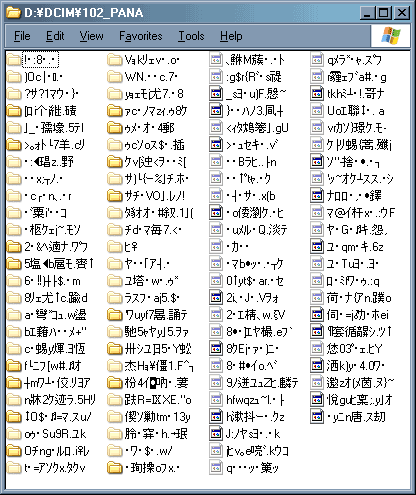Select the folder name starting "c·蜴"

[x=55, y=349]
